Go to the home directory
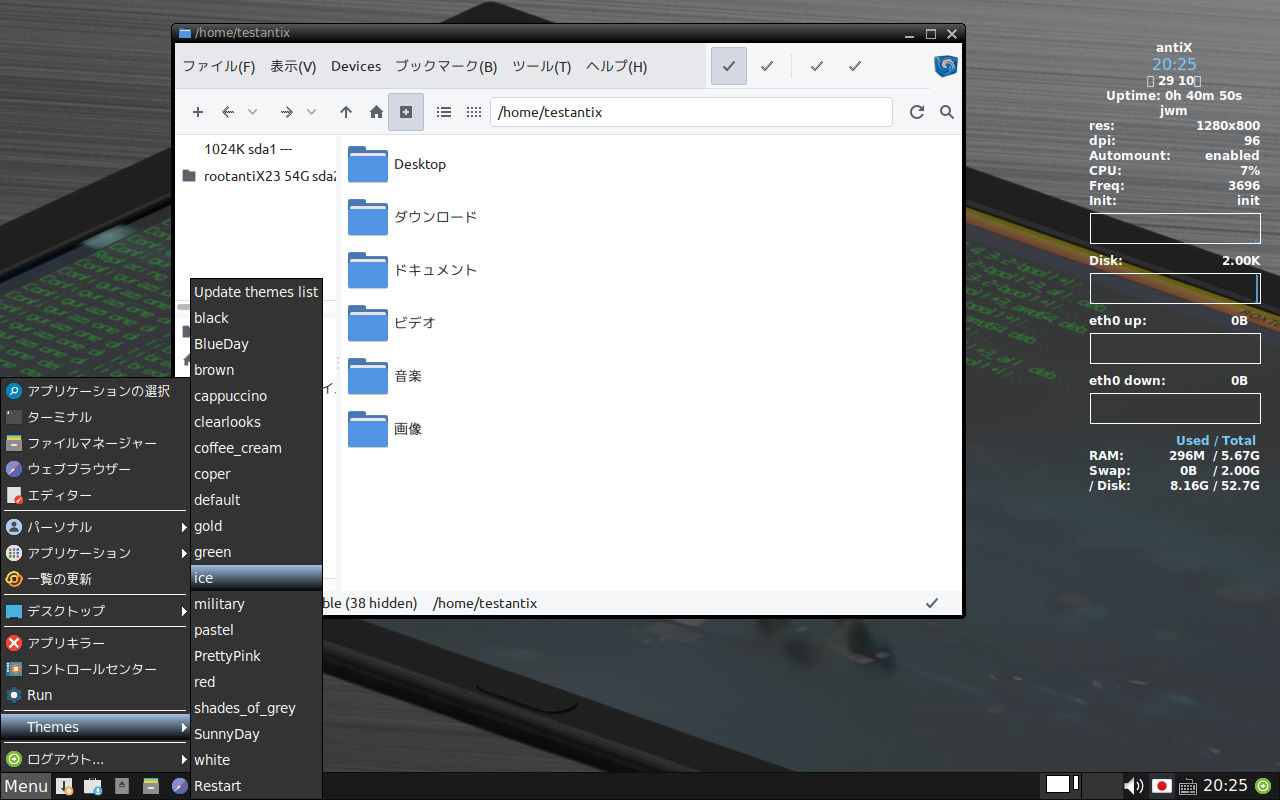 pos(375,112)
